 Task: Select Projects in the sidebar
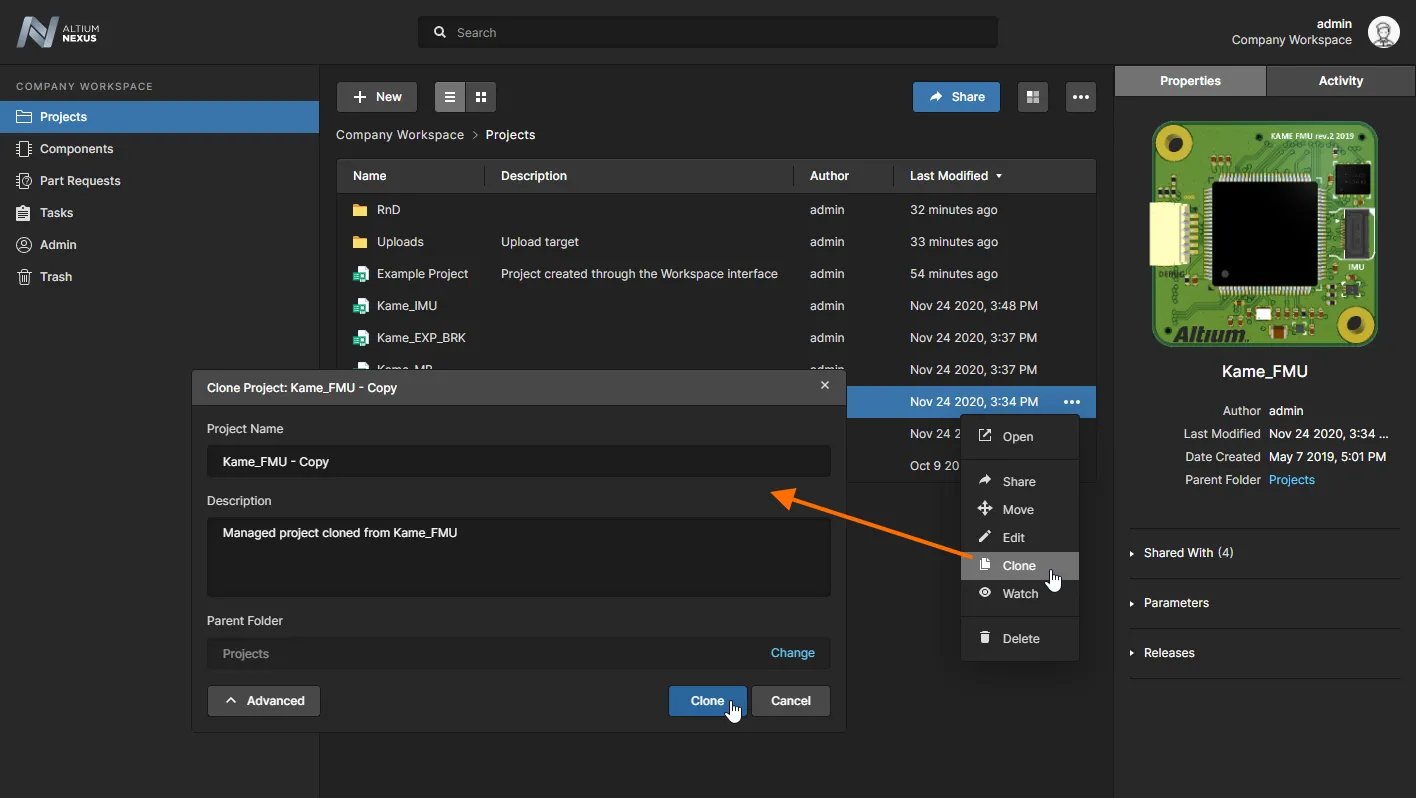[159, 117]
